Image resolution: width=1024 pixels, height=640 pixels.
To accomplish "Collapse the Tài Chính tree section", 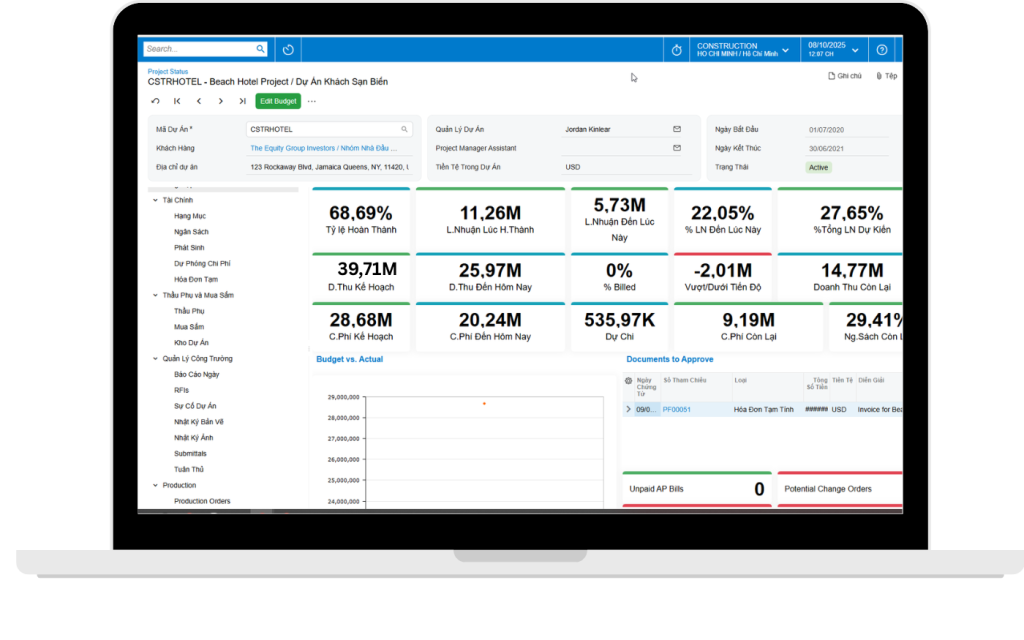I will point(155,200).
